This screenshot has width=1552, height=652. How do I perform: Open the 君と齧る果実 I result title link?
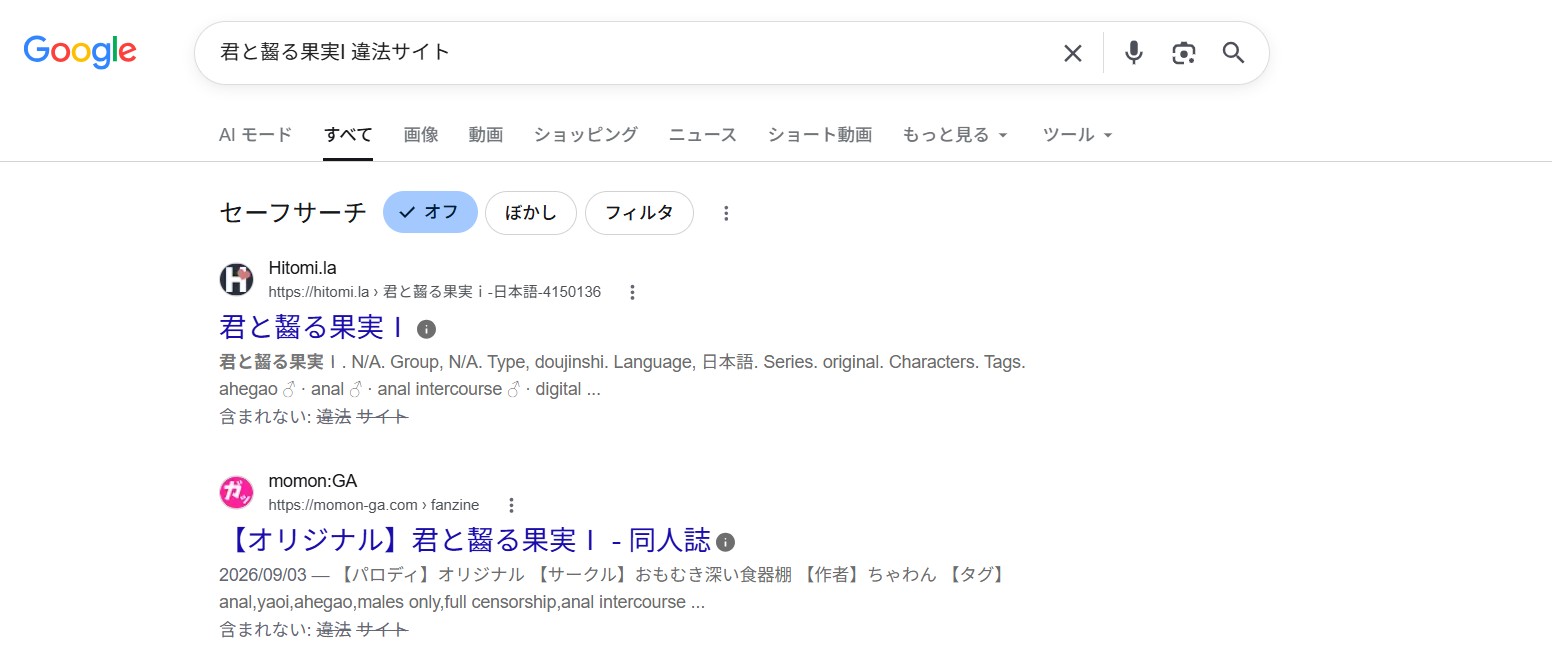[x=312, y=328]
